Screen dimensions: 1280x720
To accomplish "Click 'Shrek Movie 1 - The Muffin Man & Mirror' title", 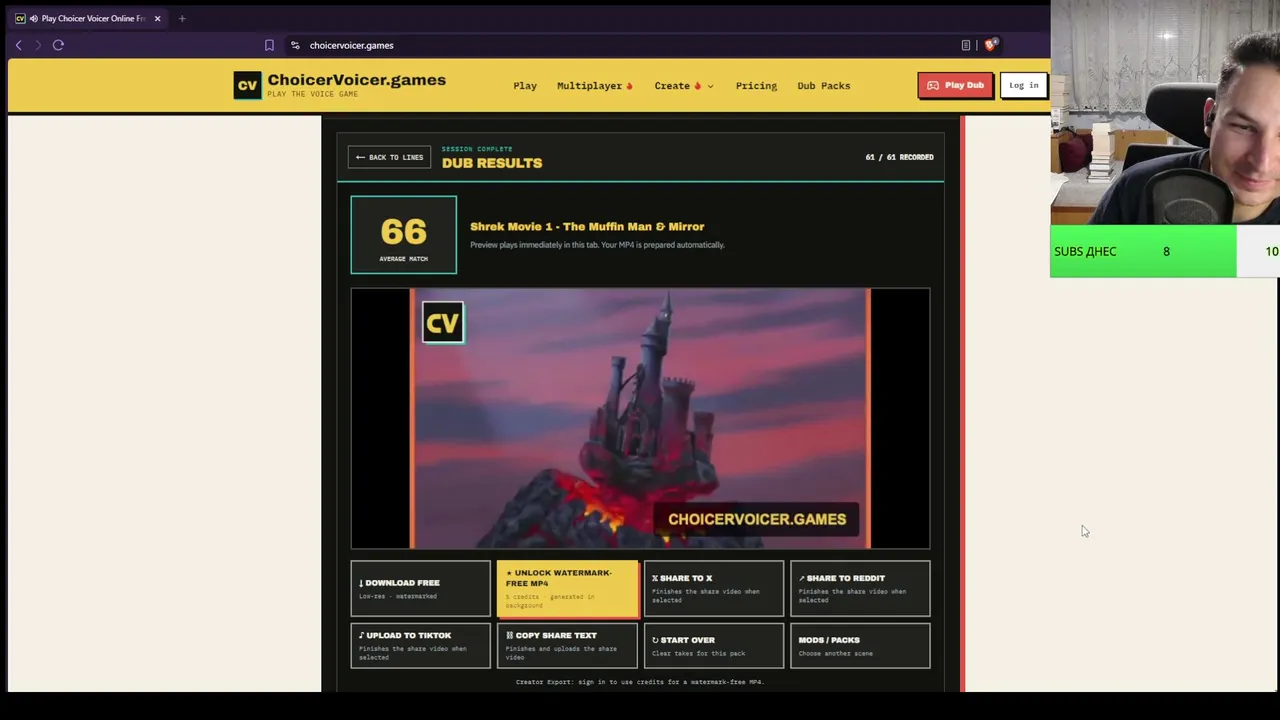I will click(587, 226).
